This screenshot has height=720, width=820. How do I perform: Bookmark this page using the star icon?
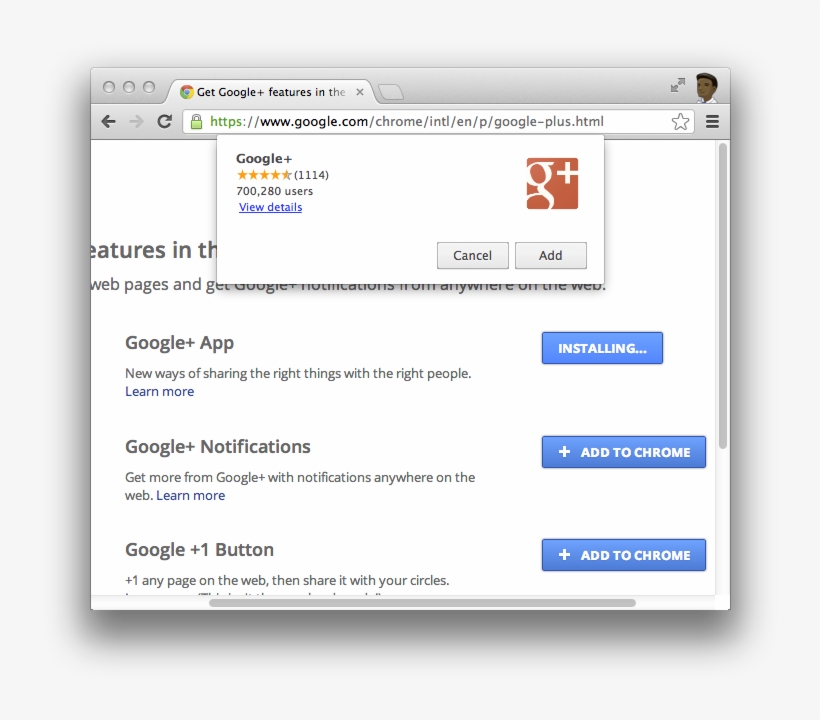680,121
